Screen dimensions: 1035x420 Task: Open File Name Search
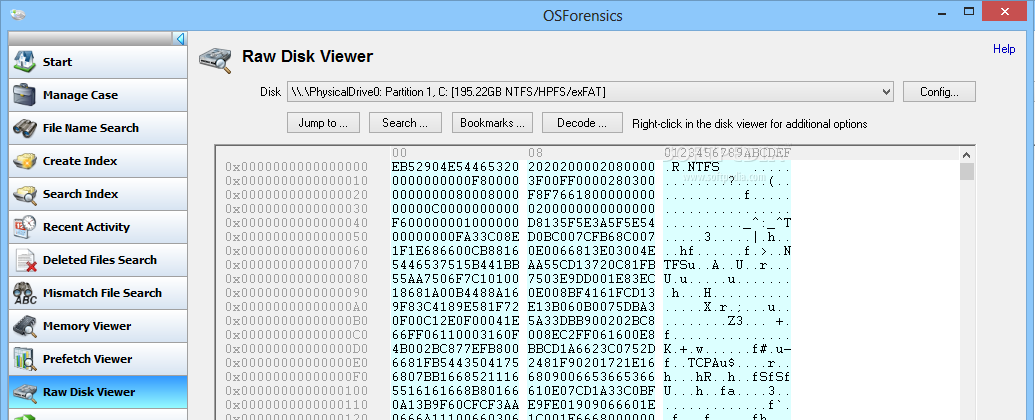(x=98, y=127)
